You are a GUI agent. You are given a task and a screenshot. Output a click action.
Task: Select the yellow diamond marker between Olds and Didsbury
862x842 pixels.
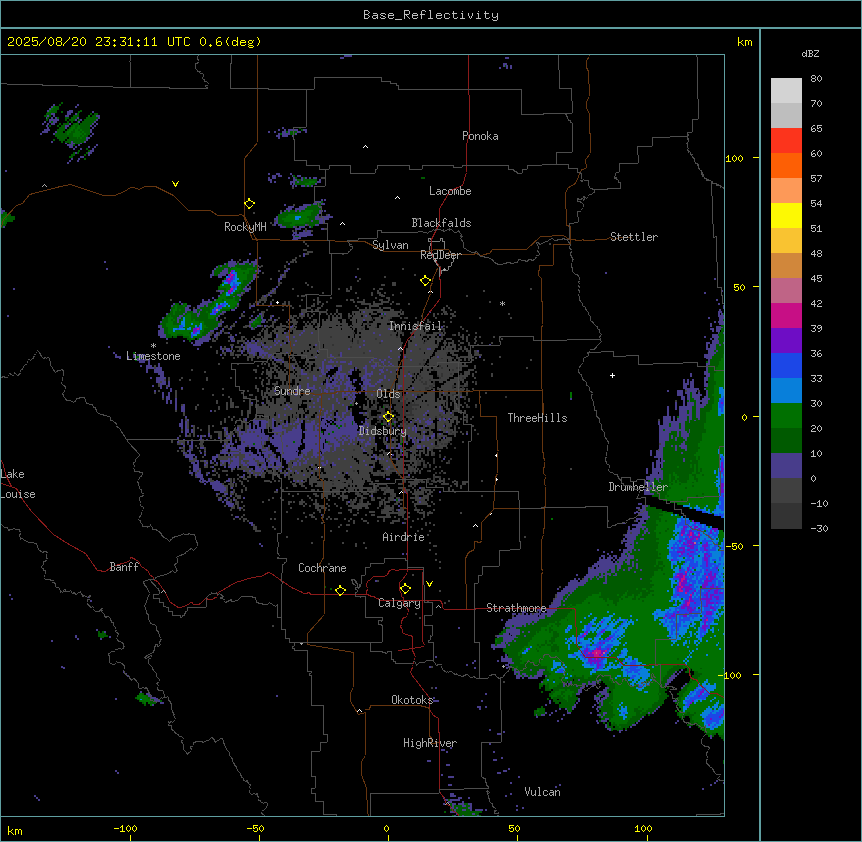(389, 417)
